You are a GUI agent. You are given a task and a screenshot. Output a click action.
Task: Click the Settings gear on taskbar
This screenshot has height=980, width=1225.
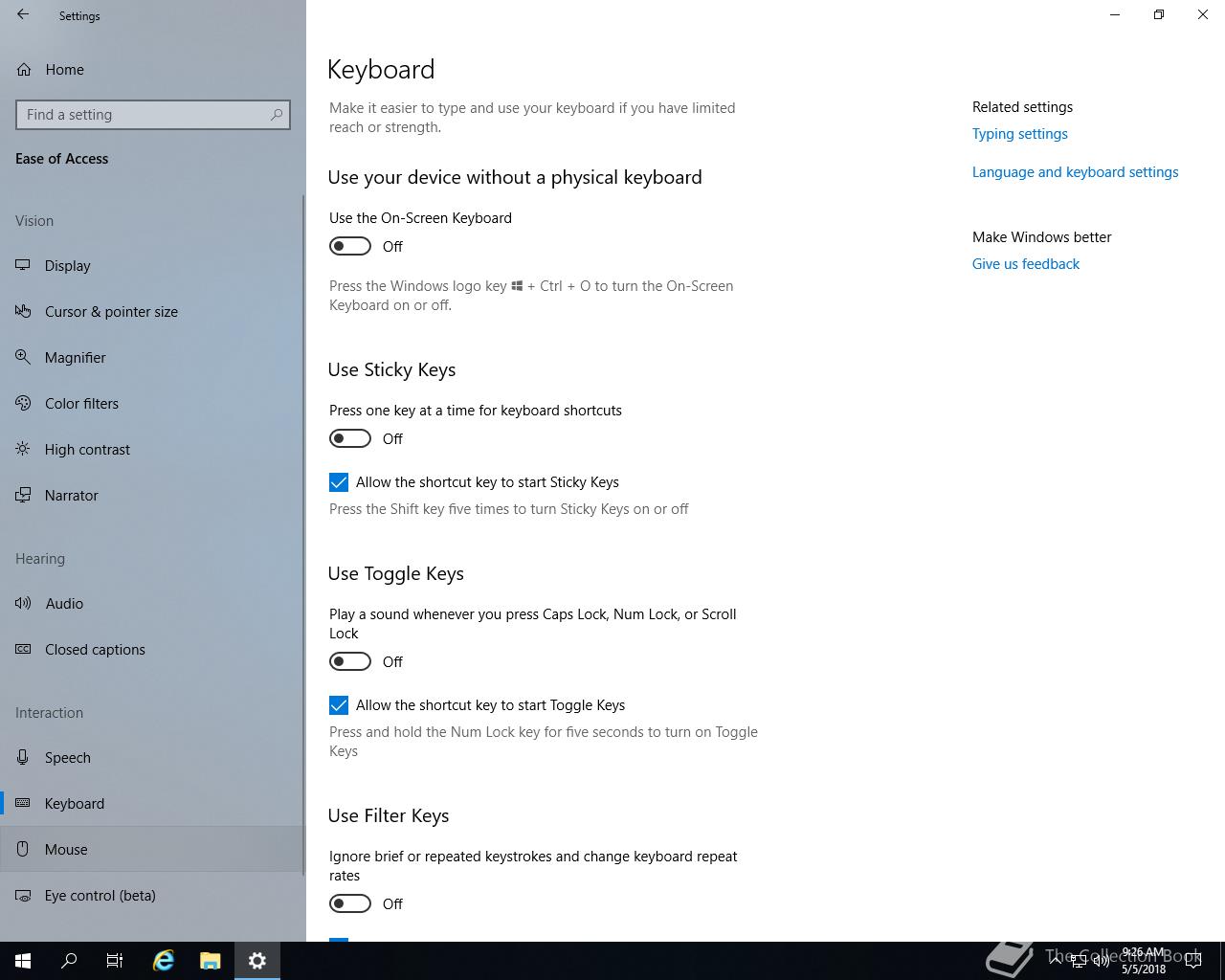[257, 961]
